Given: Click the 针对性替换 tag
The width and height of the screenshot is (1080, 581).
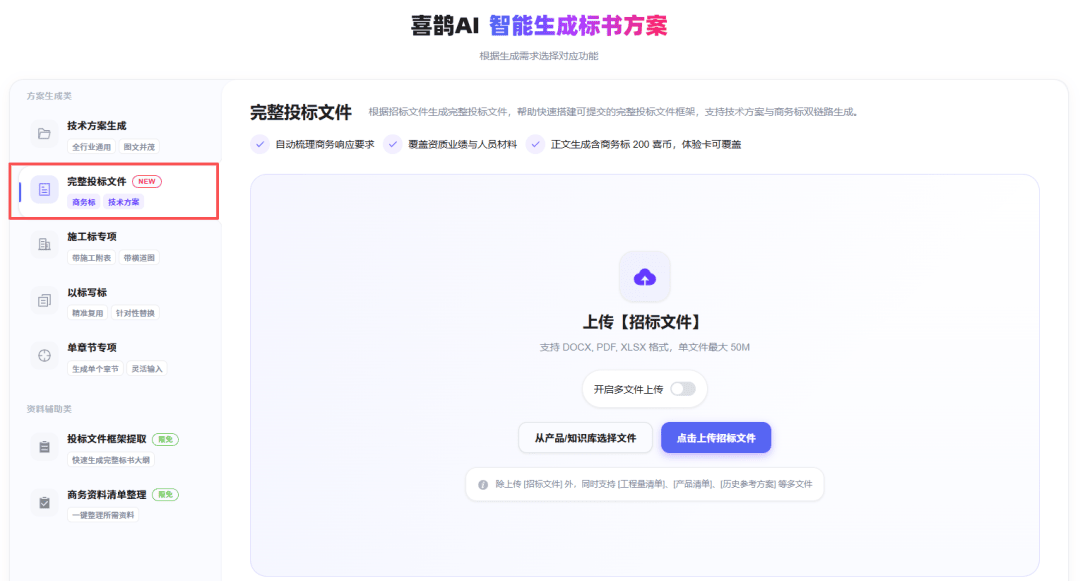Looking at the screenshot, I should [135, 313].
